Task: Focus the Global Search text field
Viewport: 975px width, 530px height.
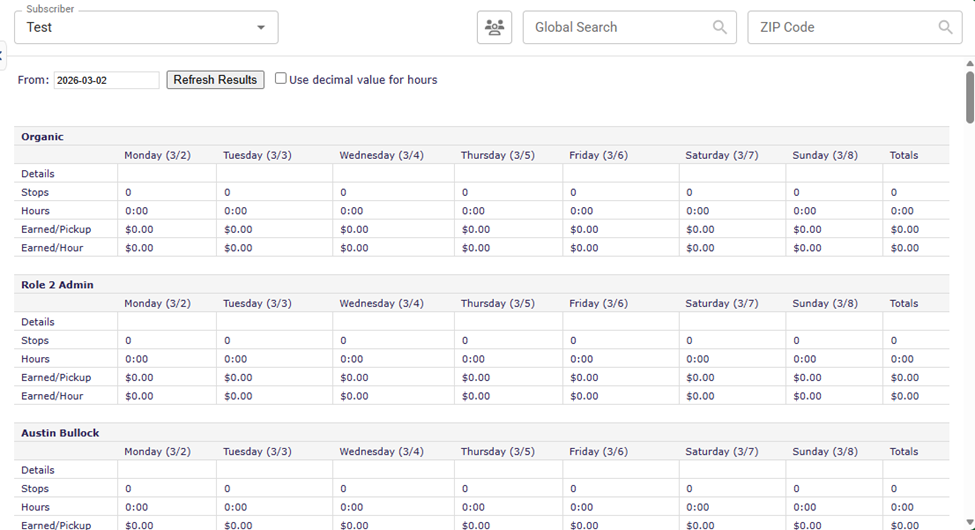Action: [620, 28]
